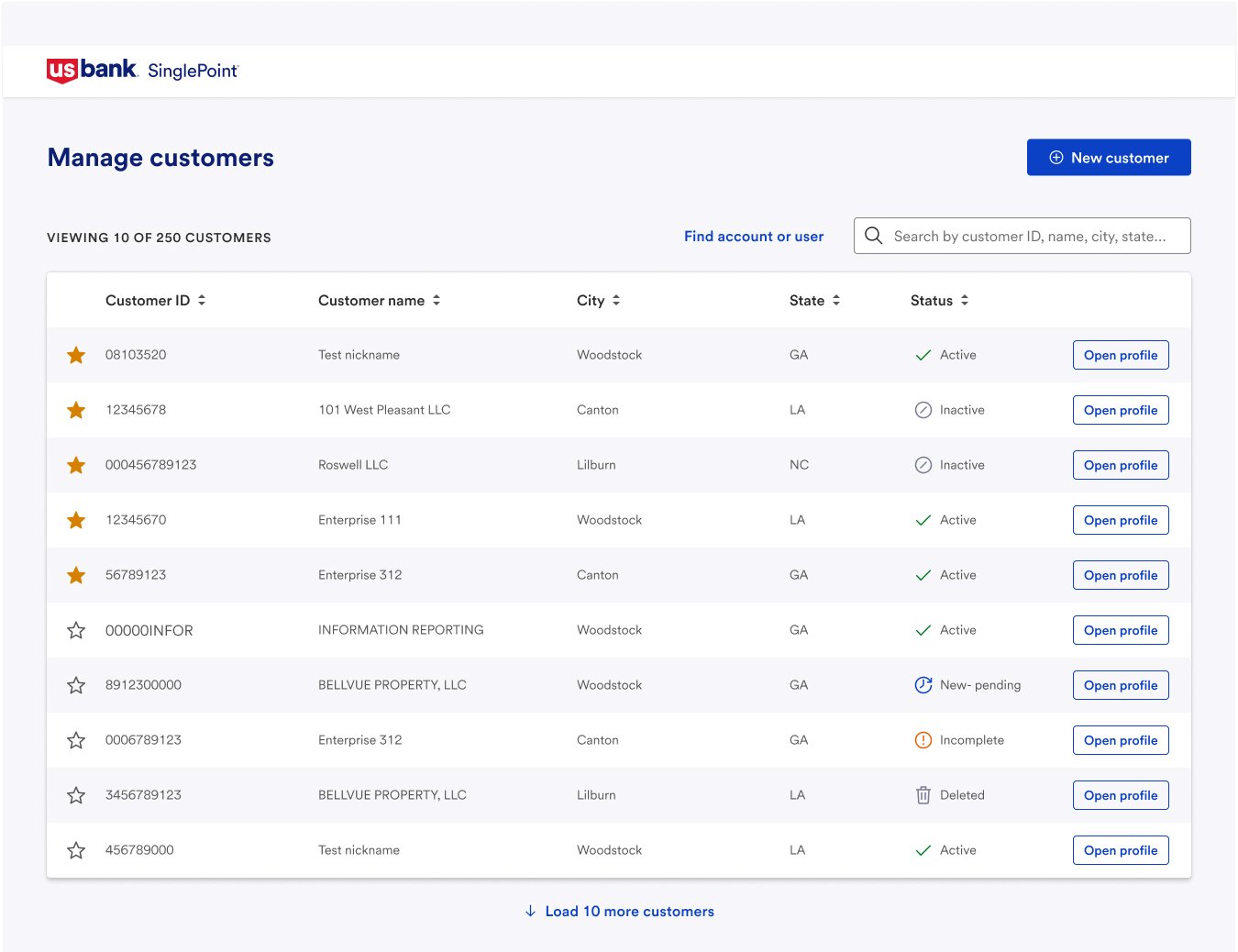Click customer ID 00000INFOR
This screenshot has width=1238, height=952.
click(149, 630)
